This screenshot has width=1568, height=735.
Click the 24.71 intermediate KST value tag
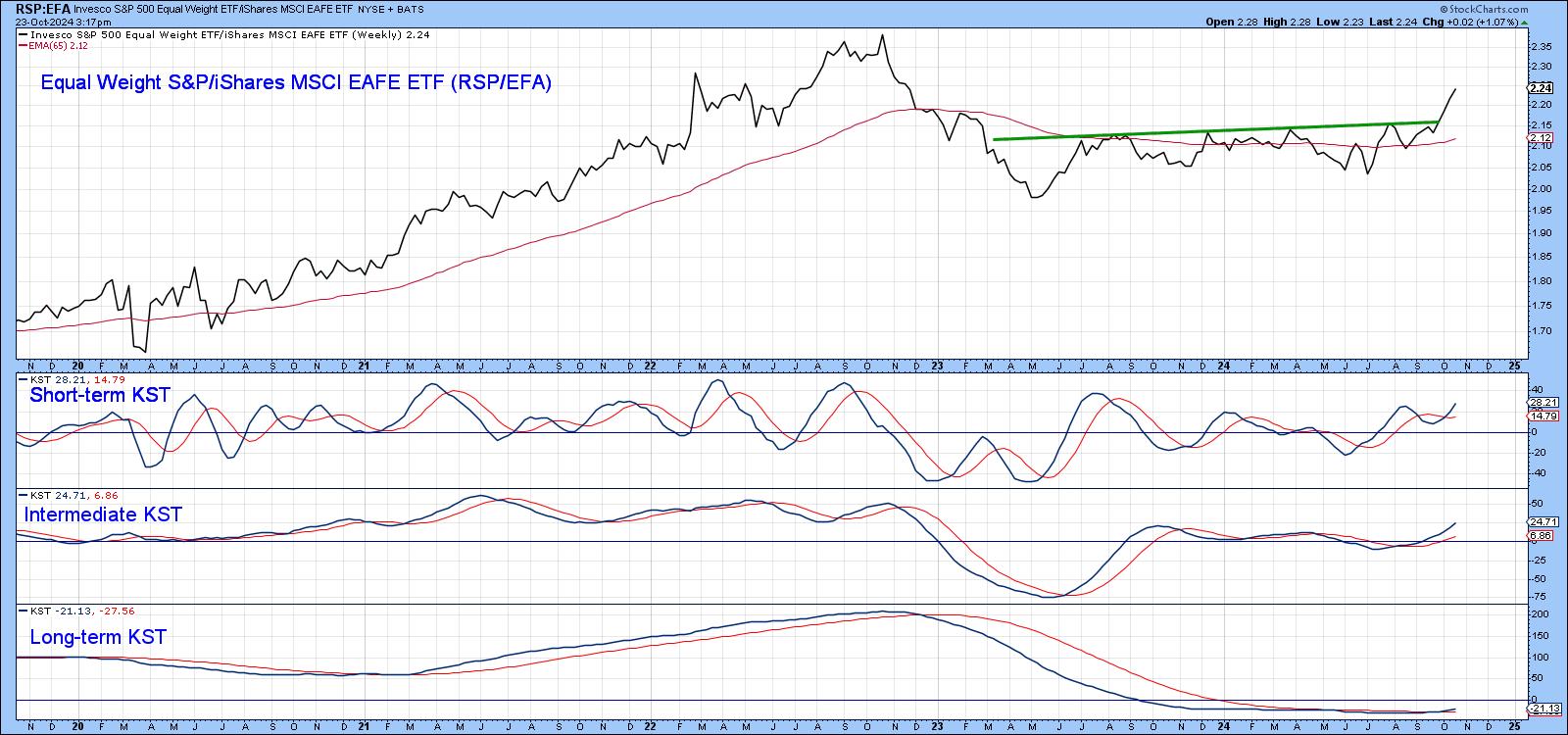[1543, 522]
